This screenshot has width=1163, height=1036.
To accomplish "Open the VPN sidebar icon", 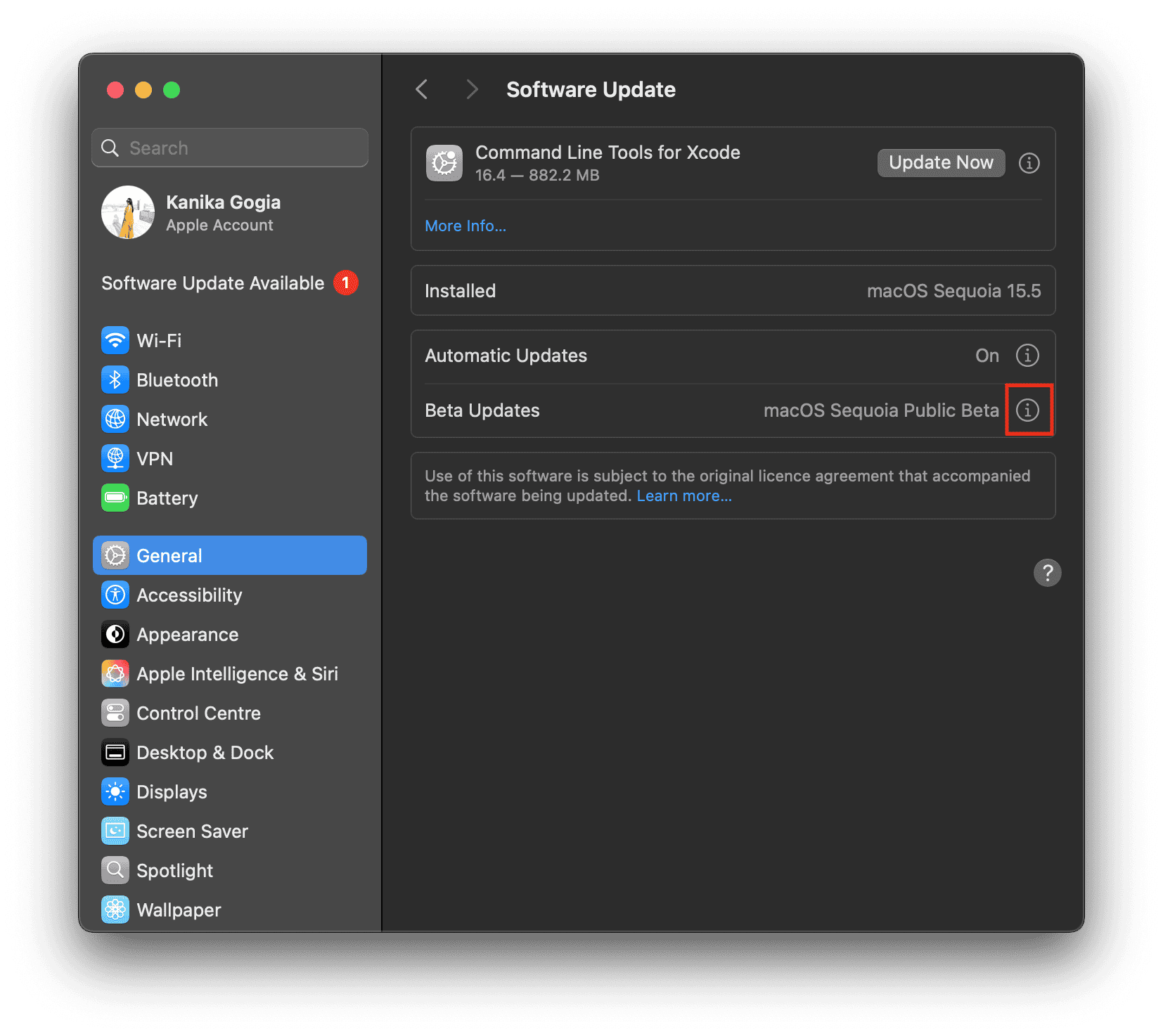I will (115, 458).
